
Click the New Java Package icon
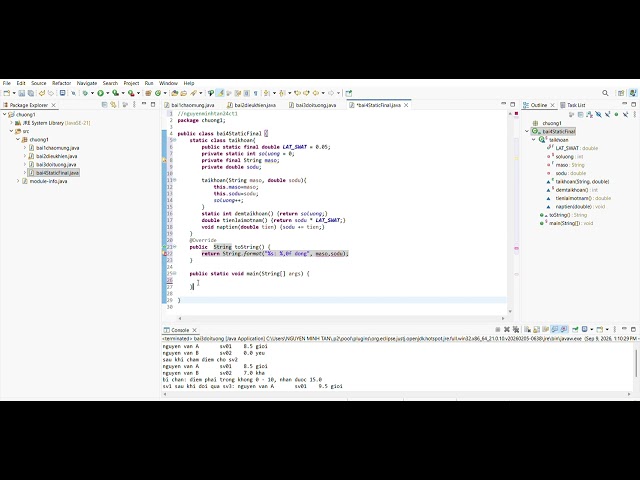click(x=148, y=93)
